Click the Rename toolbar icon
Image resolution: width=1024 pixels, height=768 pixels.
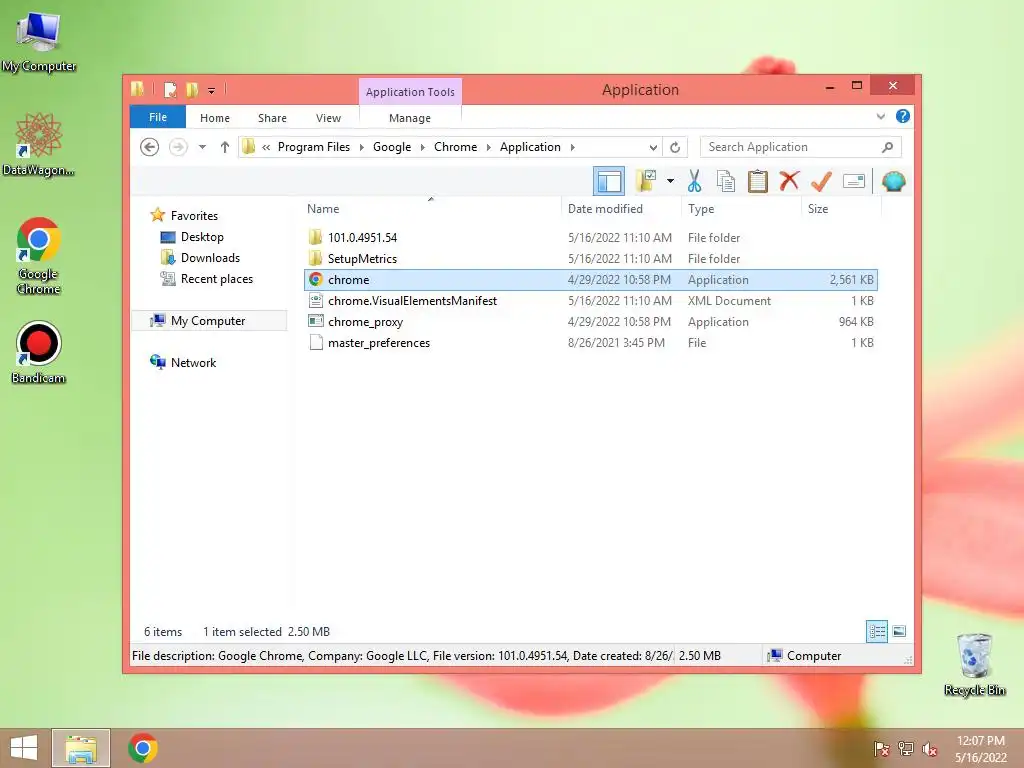pyautogui.click(x=854, y=181)
